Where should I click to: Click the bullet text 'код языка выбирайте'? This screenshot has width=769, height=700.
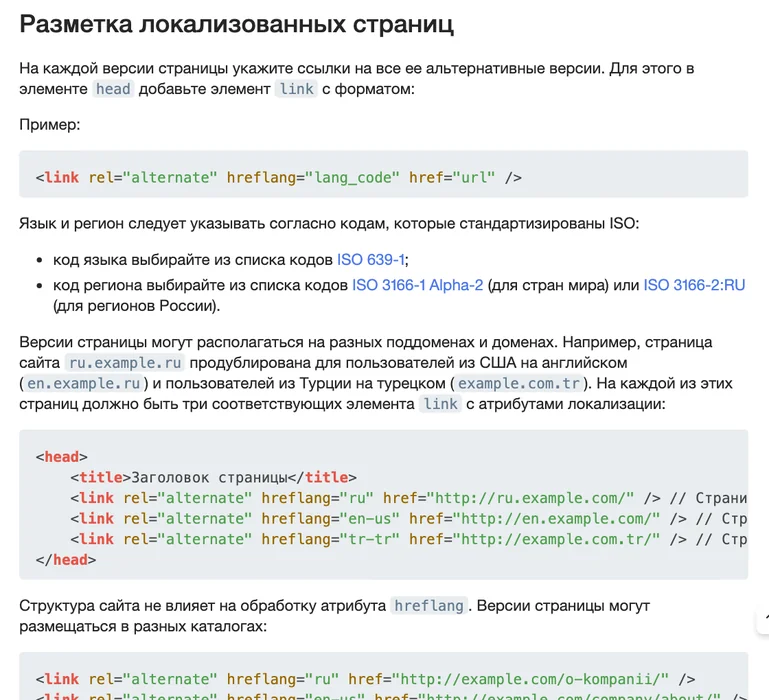[231, 259]
